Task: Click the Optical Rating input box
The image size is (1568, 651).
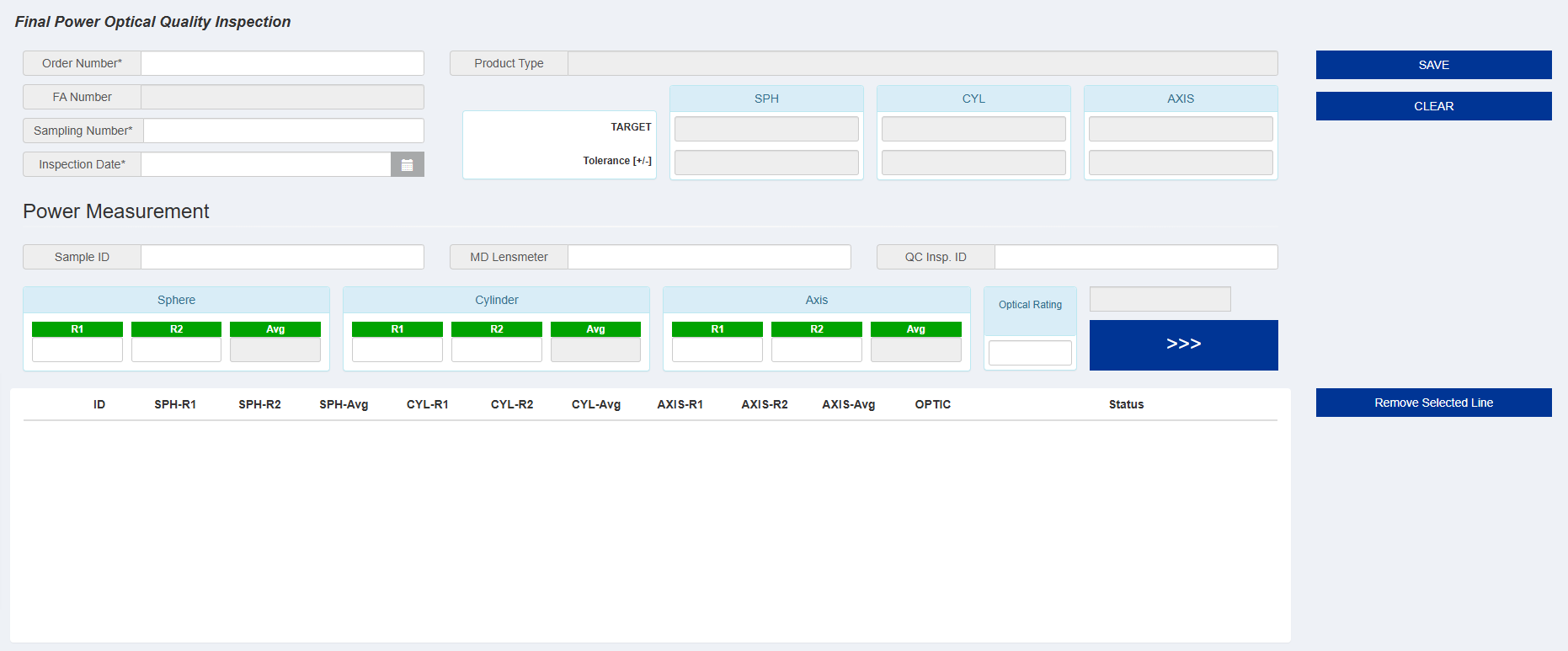Action: 1030,353
